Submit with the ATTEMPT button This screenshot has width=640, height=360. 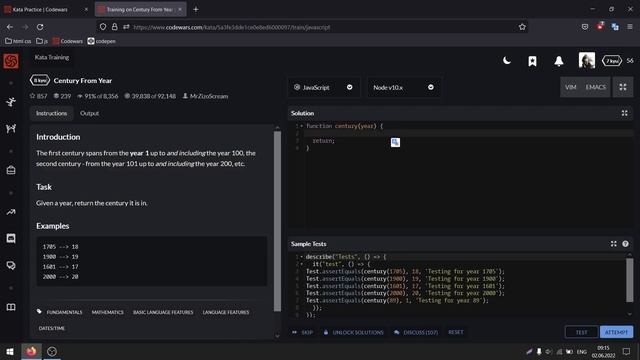[616, 332]
